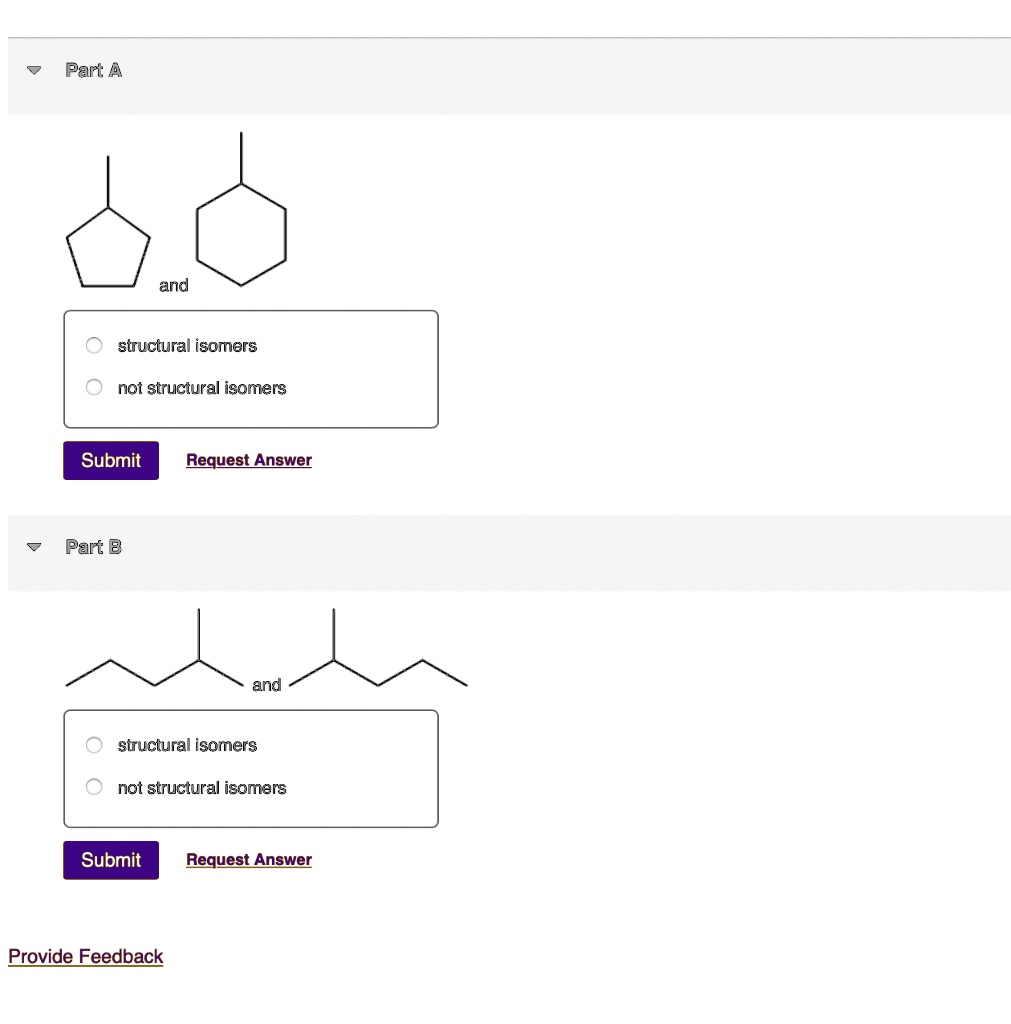Select "not structural isomers" in Part B

(x=93, y=786)
